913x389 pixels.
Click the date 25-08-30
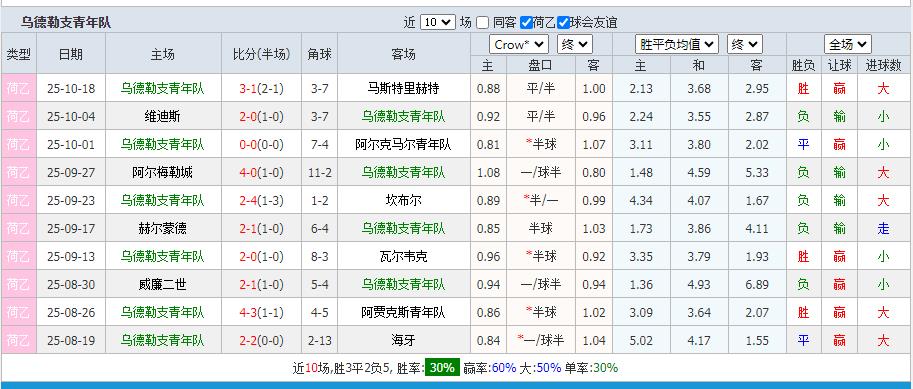pyautogui.click(x=71, y=284)
